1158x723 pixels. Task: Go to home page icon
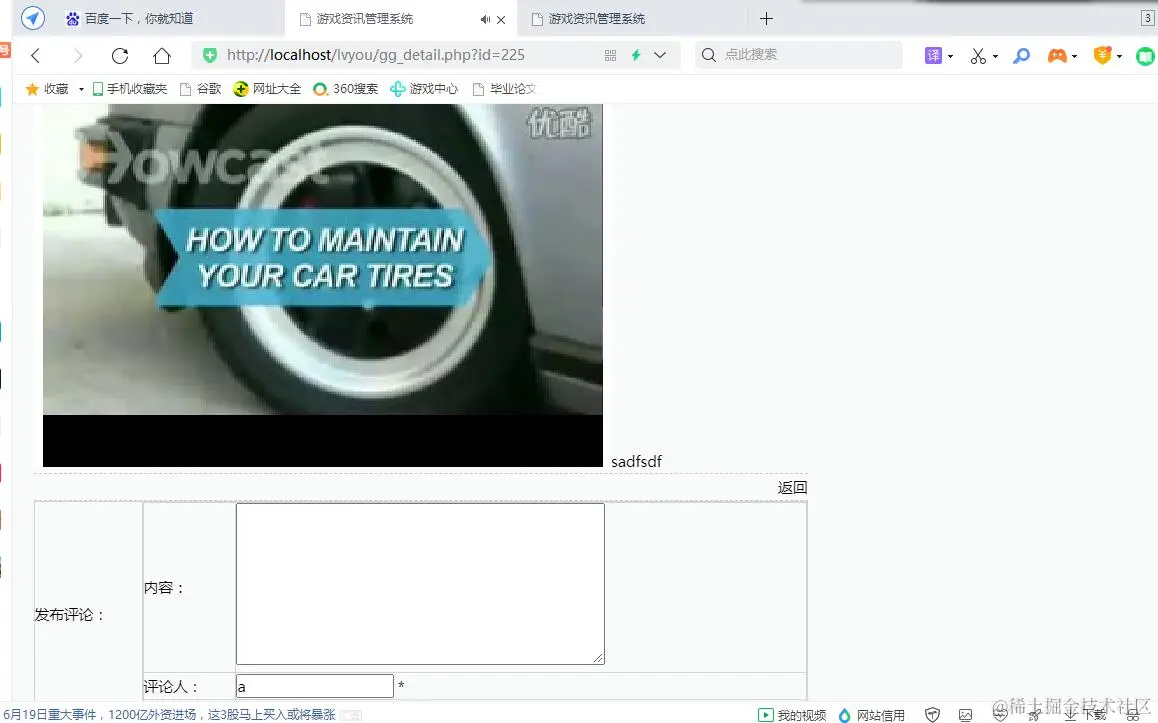pos(162,55)
